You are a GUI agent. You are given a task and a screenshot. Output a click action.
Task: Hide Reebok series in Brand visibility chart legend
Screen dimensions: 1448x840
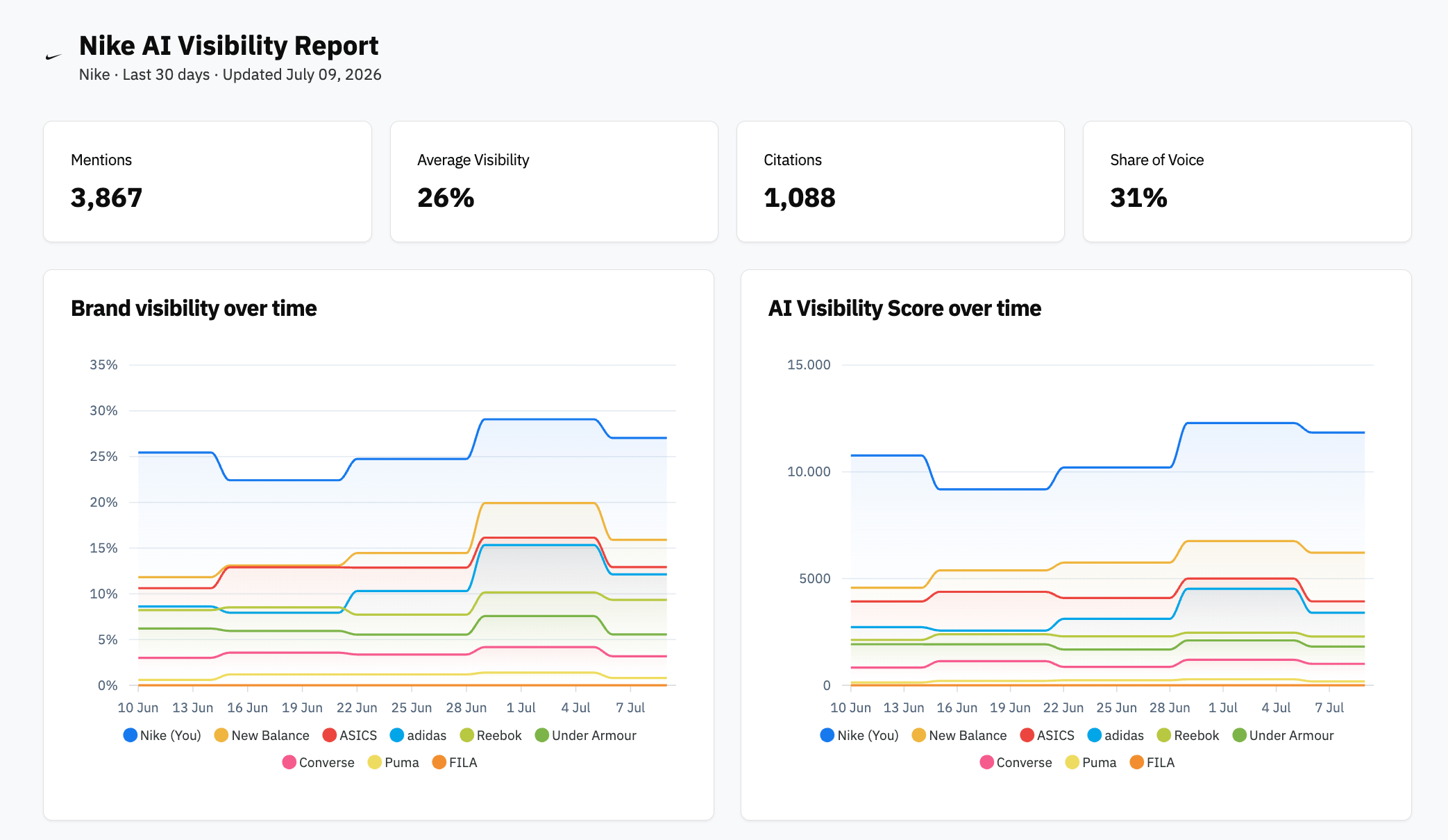tap(491, 735)
